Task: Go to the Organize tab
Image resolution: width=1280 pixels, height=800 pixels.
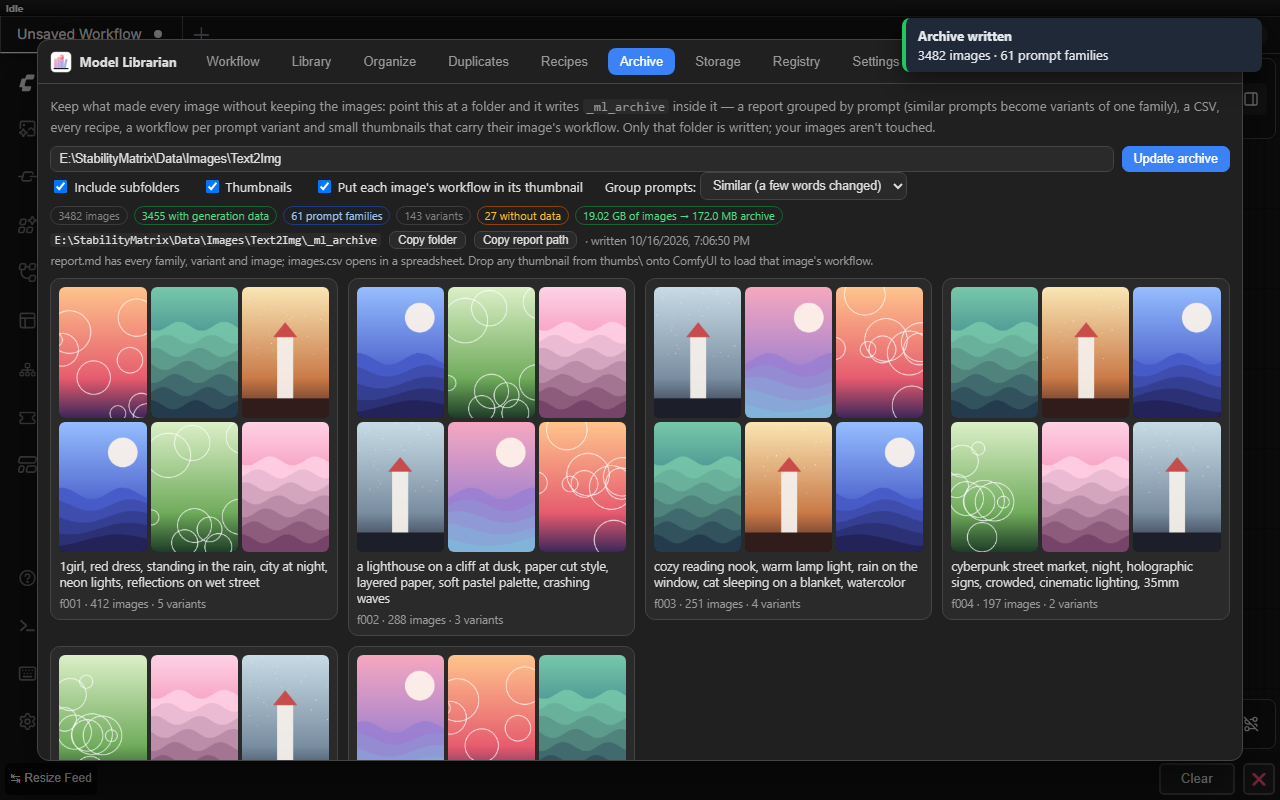Action: click(x=390, y=62)
